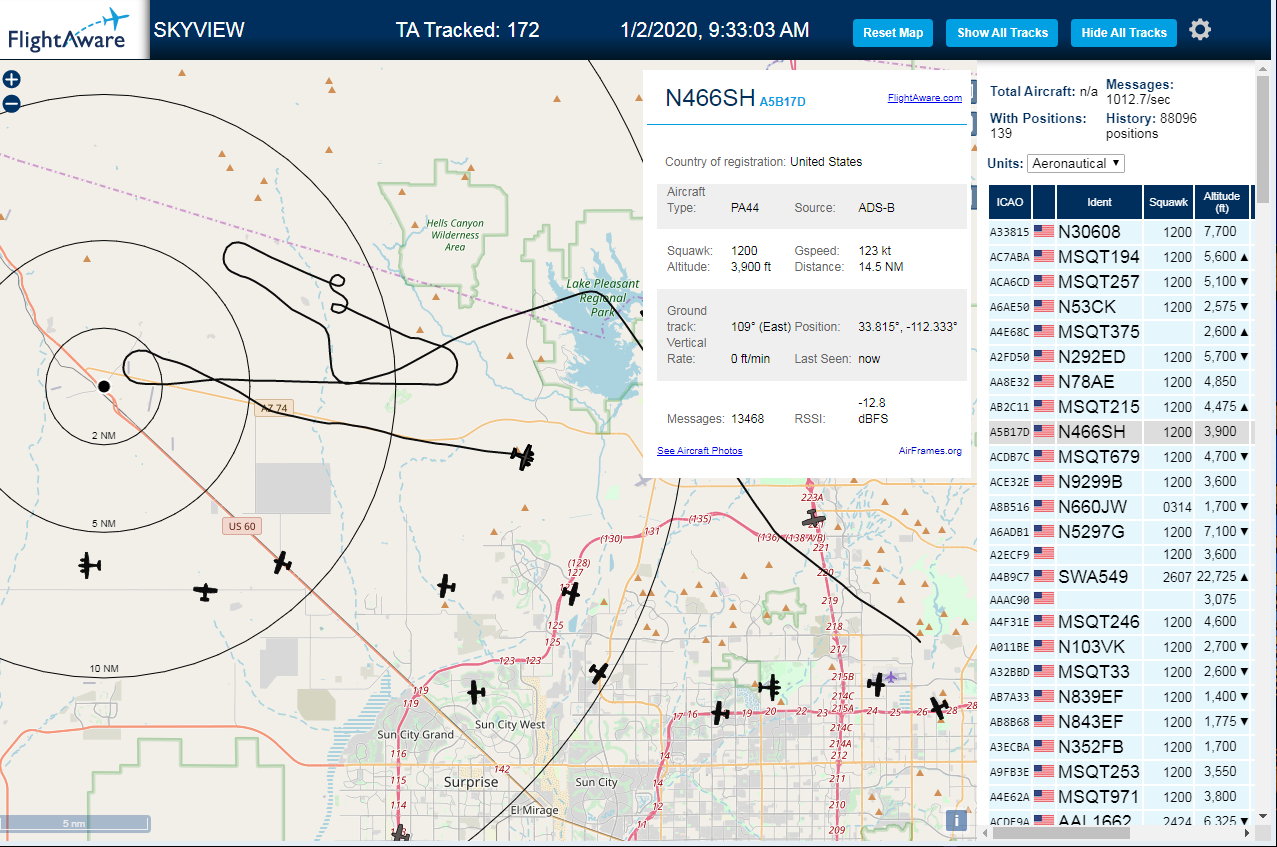Image resolution: width=1277 pixels, height=847 pixels.
Task: Select N292ED row in aircraft list
Action: [1121, 357]
